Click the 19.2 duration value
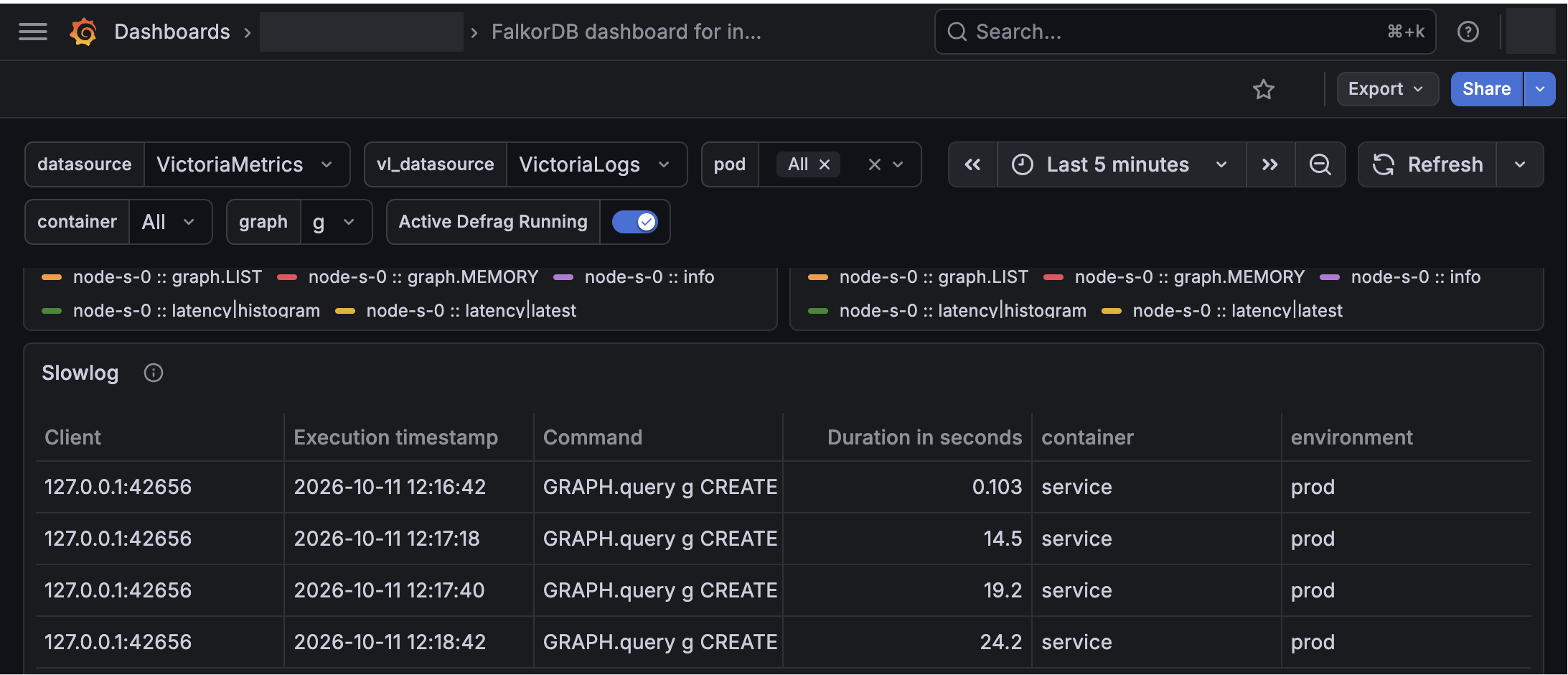Screen dimensions: 1568x675 click(1003, 590)
